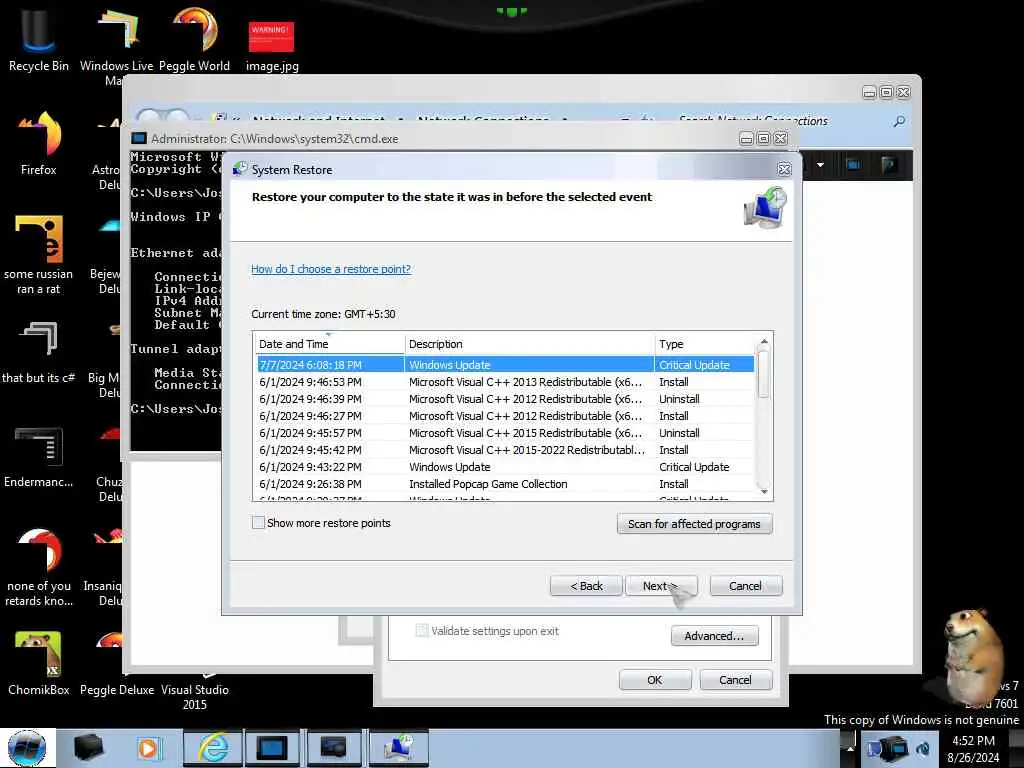Screen dimensions: 1024x768
Task: Switch to System Restore taskbar button
Action: [x=398, y=748]
